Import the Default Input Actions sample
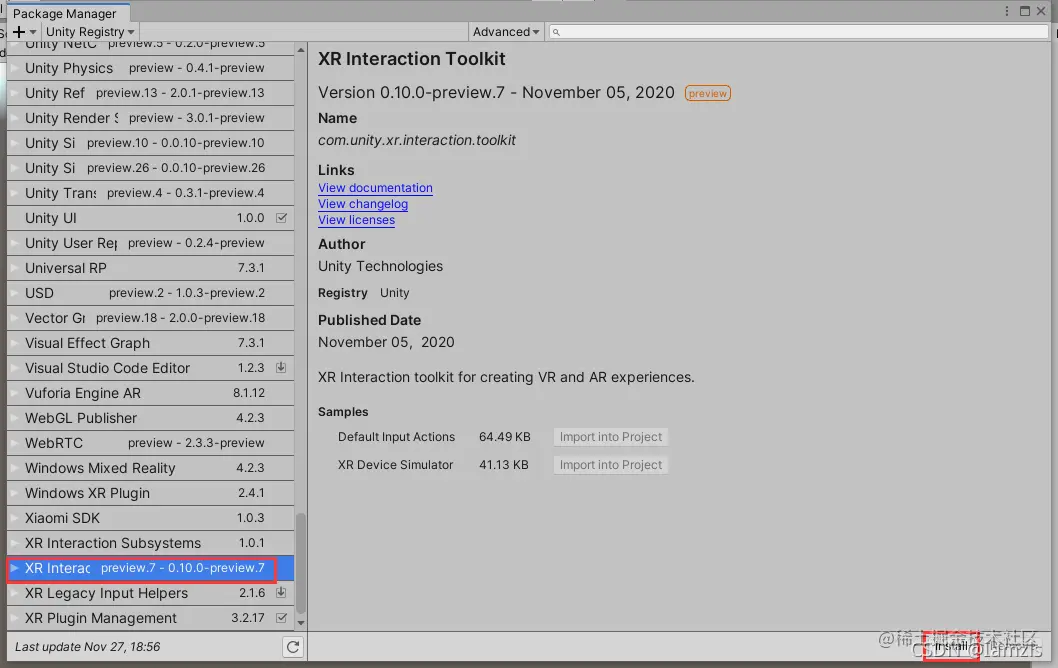 pos(611,437)
